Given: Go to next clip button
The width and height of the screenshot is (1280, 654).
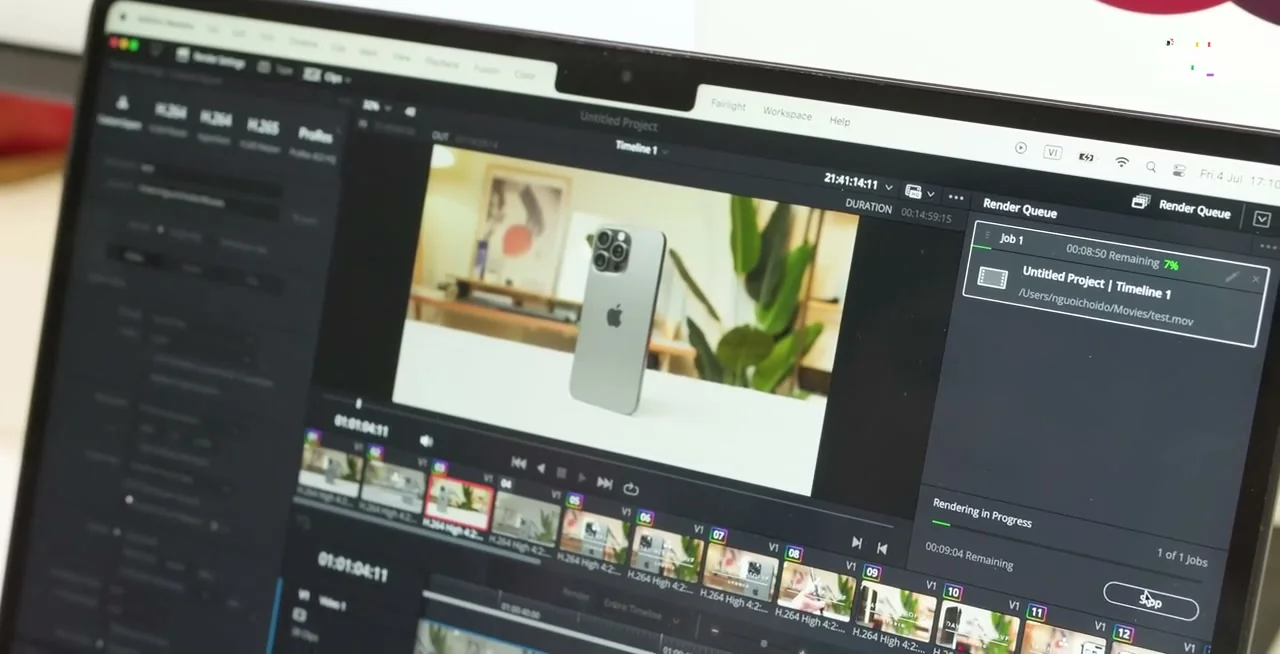Looking at the screenshot, I should click(x=856, y=542).
